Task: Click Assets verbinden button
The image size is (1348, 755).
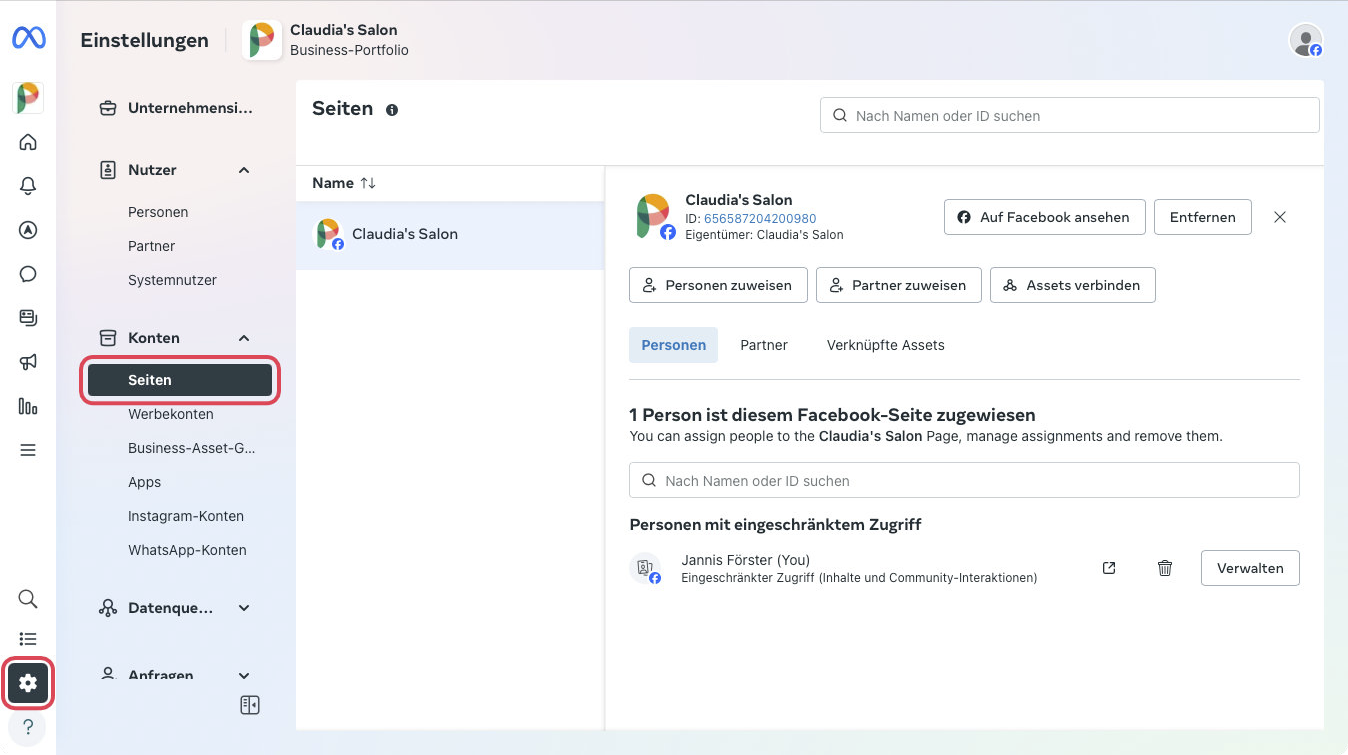Action: tap(1073, 285)
